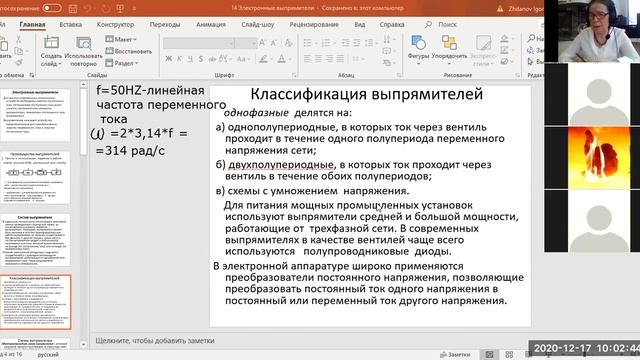
Task: Align paragraph text right
Action: click(329, 59)
